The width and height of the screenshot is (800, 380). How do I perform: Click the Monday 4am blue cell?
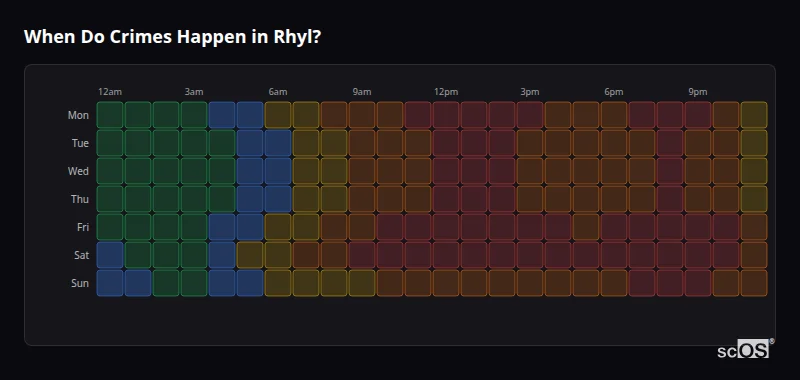pyautogui.click(x=222, y=115)
